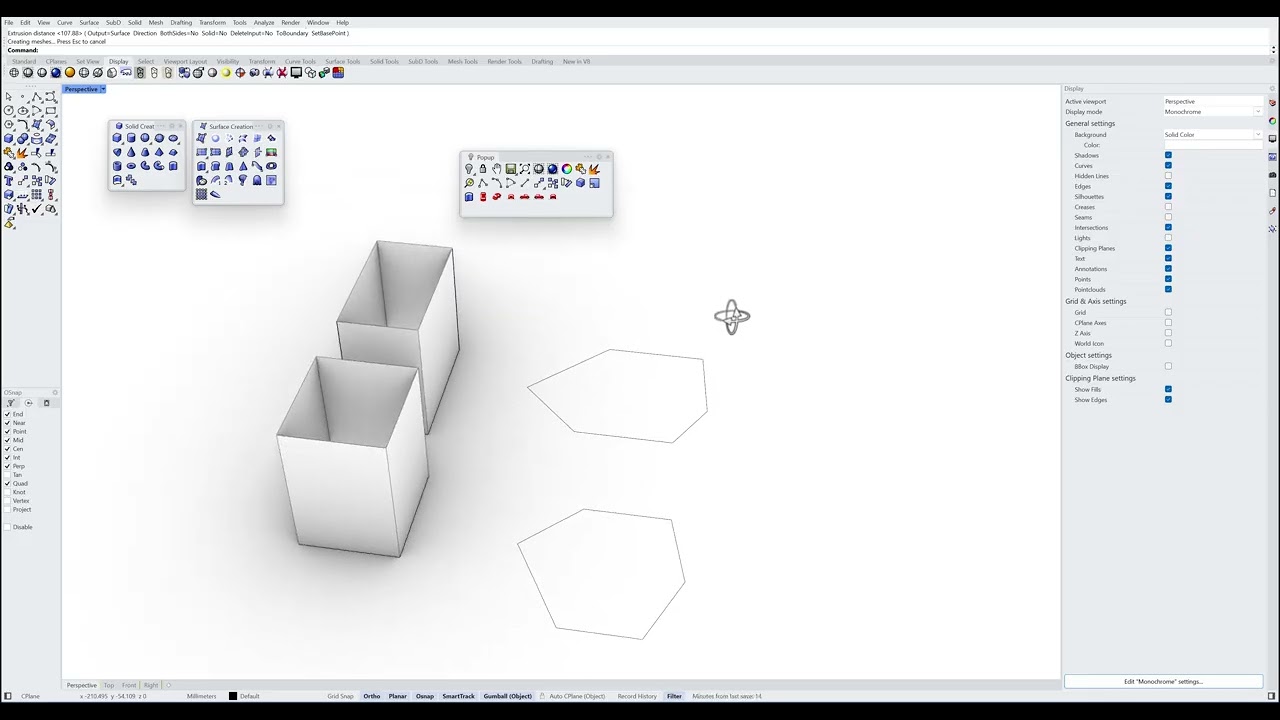The image size is (1280, 720).
Task: Click the red X icon in Display toolbar
Action: (x=282, y=73)
